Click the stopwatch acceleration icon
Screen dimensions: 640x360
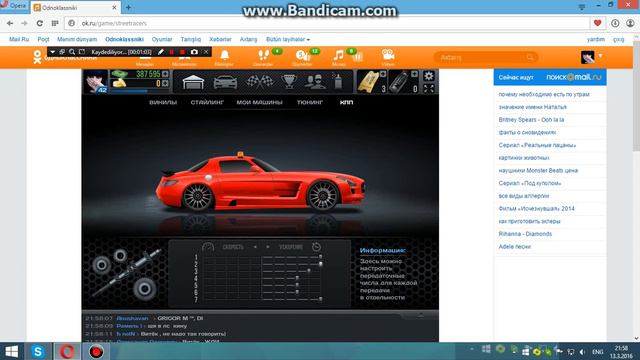pyautogui.click(x=316, y=247)
